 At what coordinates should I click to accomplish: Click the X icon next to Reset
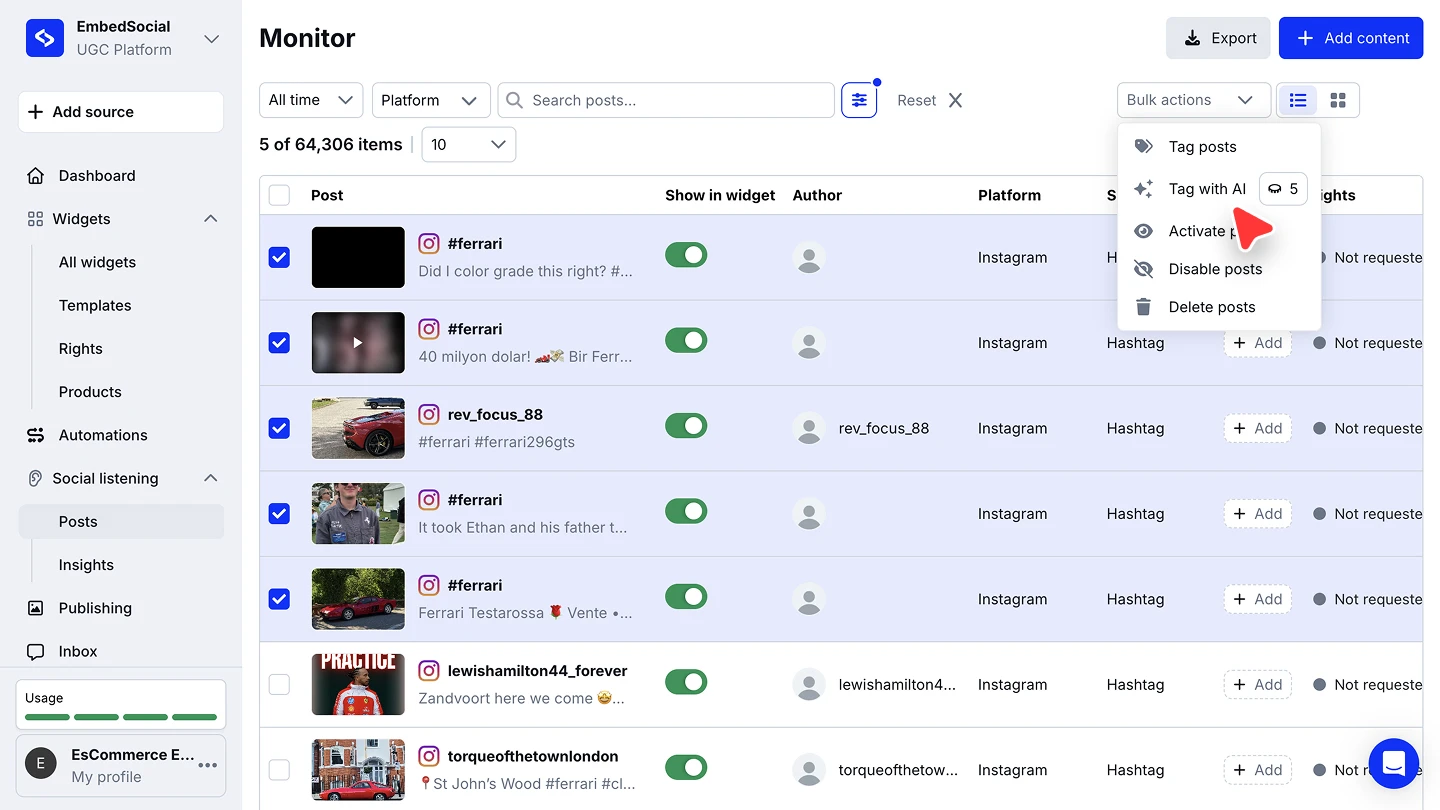[955, 100]
